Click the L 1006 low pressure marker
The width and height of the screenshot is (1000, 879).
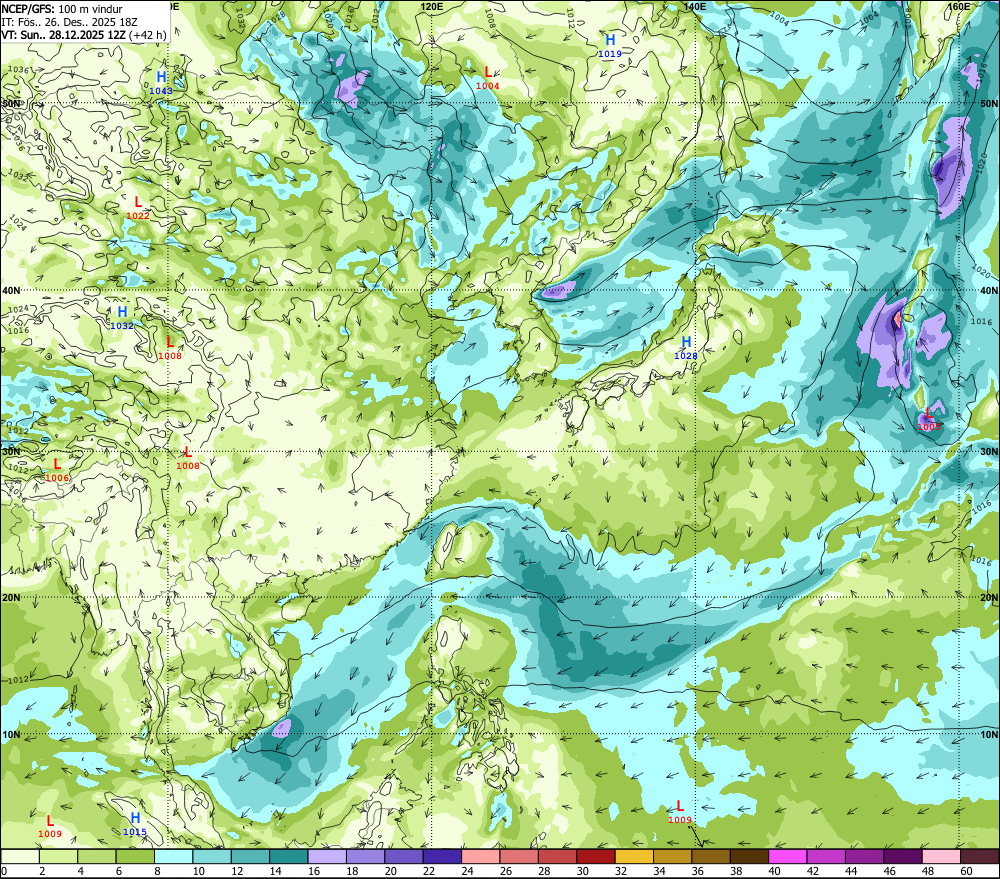pyautogui.click(x=57, y=470)
